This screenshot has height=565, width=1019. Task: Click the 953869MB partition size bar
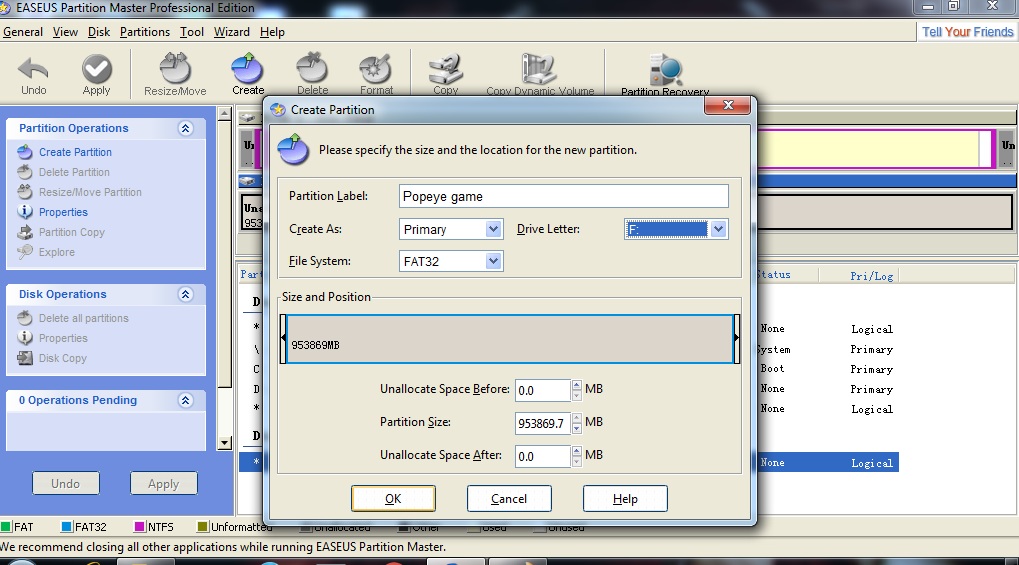(x=510, y=339)
